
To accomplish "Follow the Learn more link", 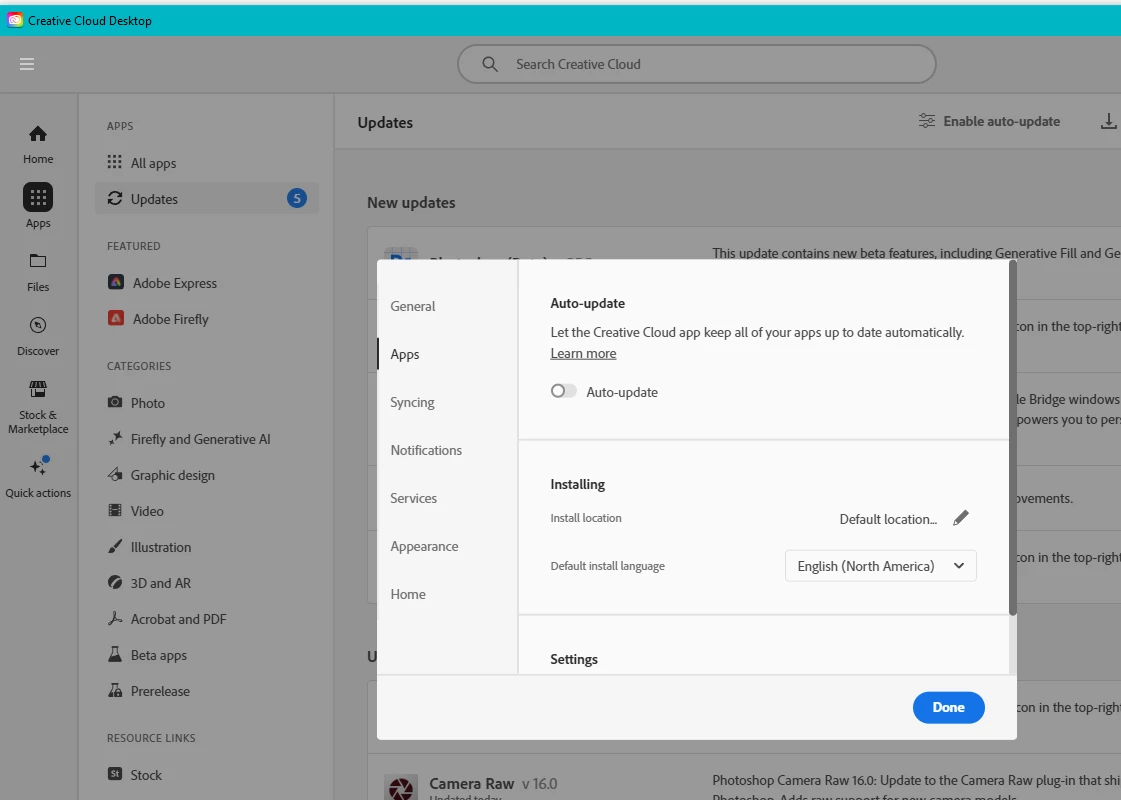I will pyautogui.click(x=583, y=353).
